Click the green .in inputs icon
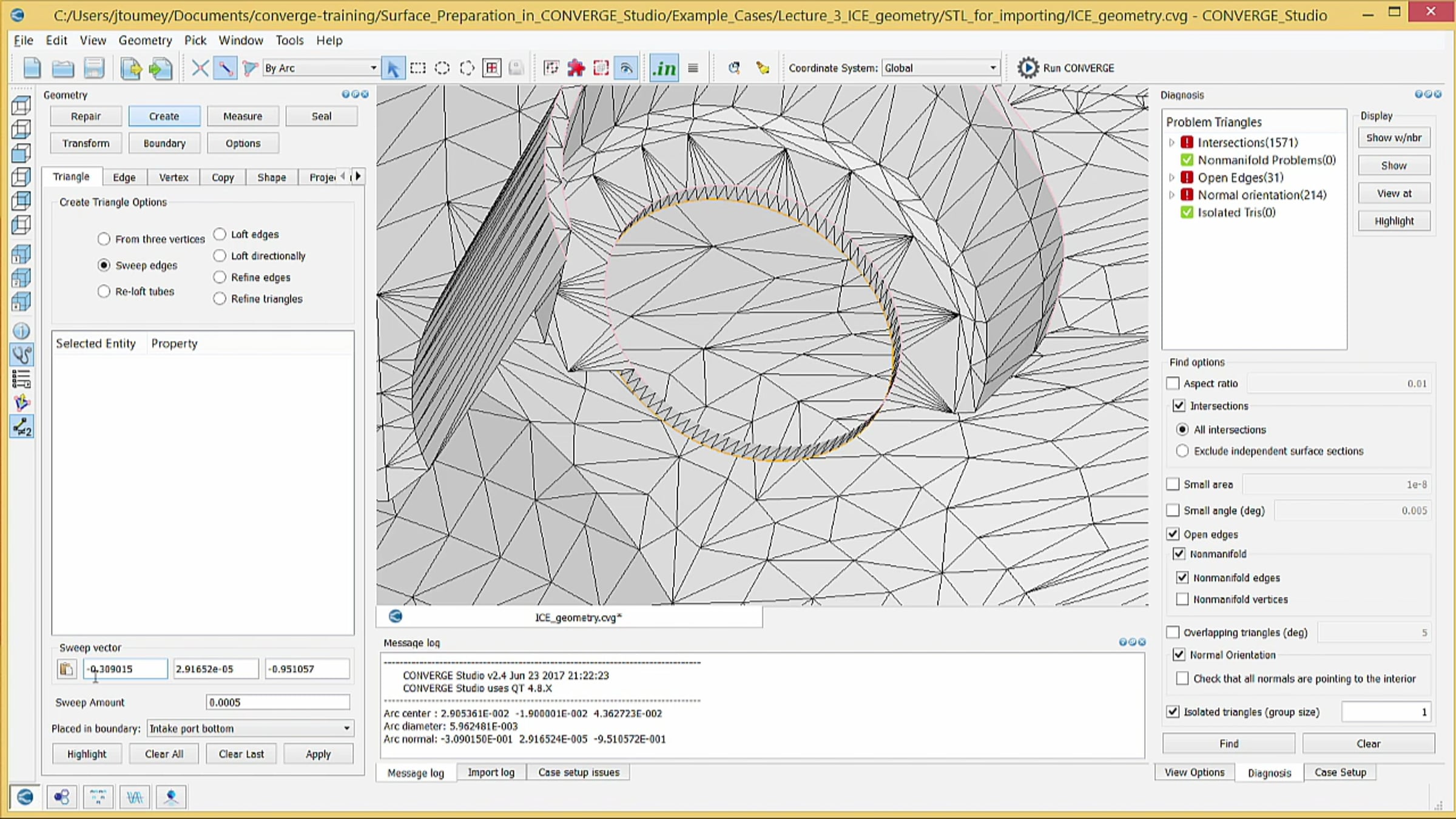Viewport: 1456px width, 819px height. 664,68
